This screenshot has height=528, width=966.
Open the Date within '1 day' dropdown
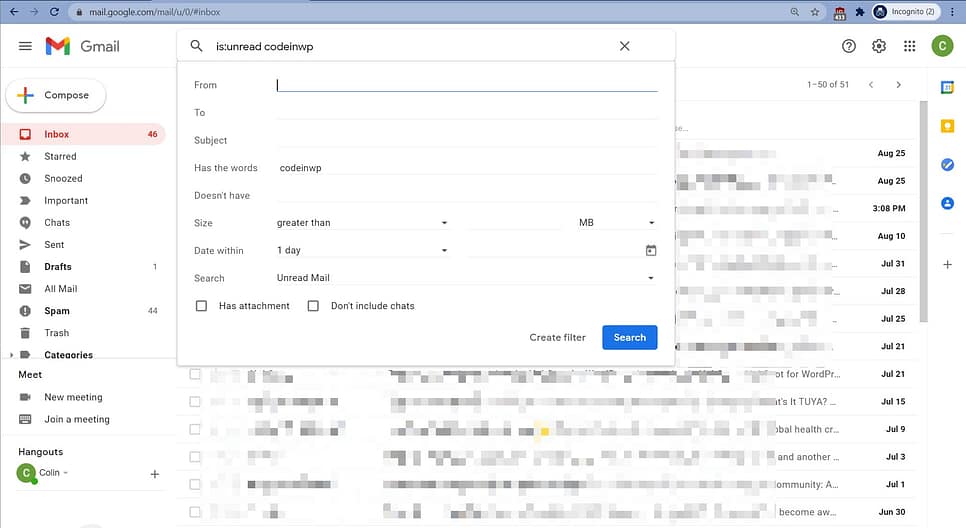click(x=362, y=250)
